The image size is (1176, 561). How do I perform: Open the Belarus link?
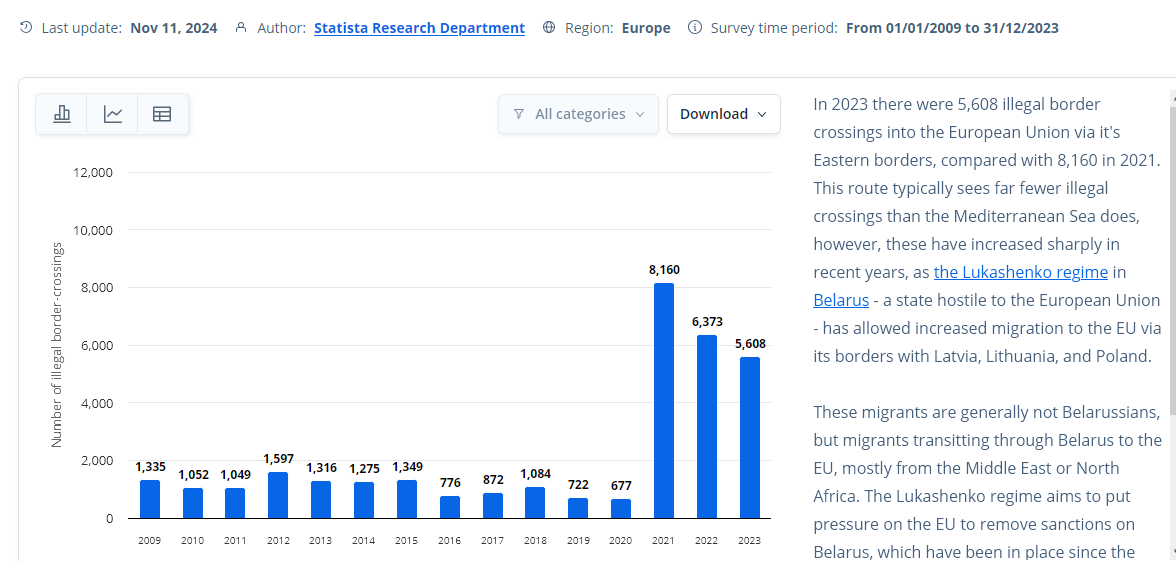[x=841, y=300]
